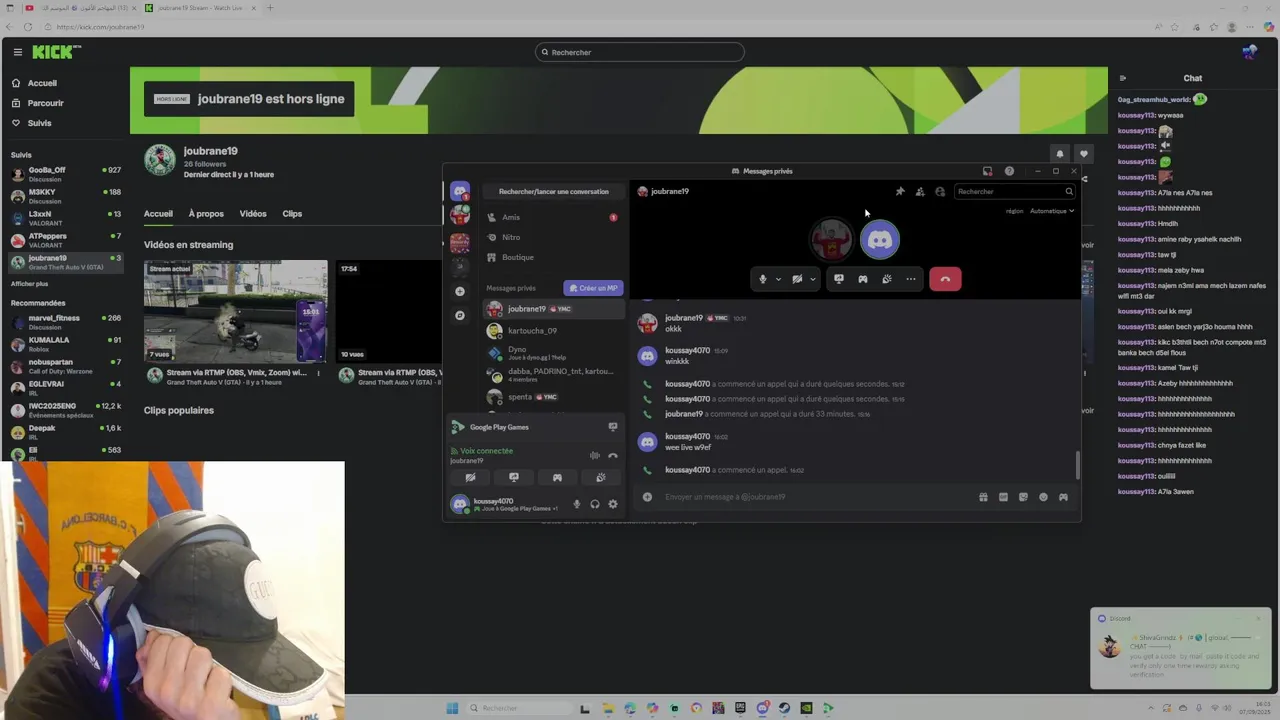This screenshot has height=720, width=1280.
Task: Open Discord inbox icon in title bar
Action: coord(987,171)
